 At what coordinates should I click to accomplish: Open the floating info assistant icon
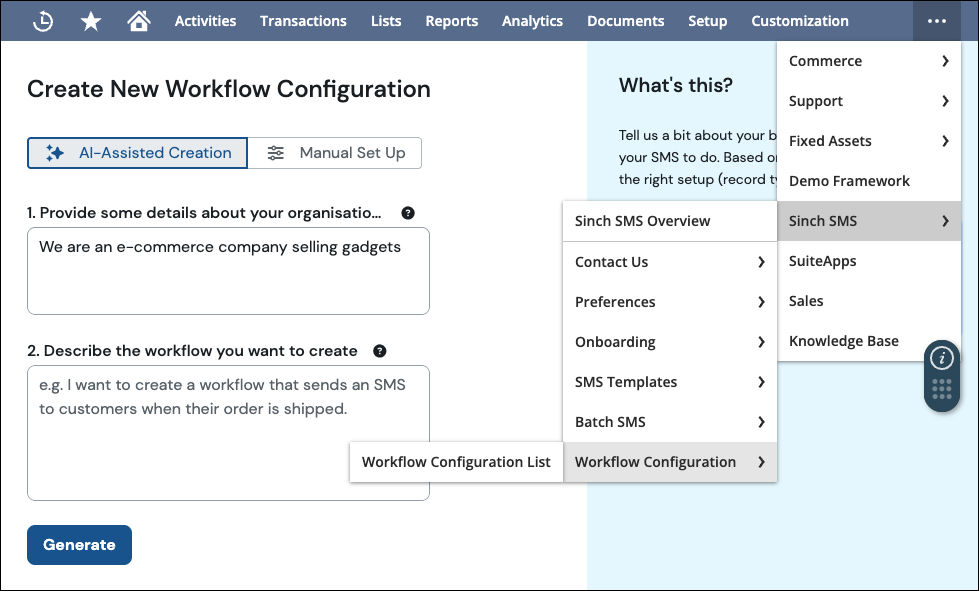click(942, 358)
